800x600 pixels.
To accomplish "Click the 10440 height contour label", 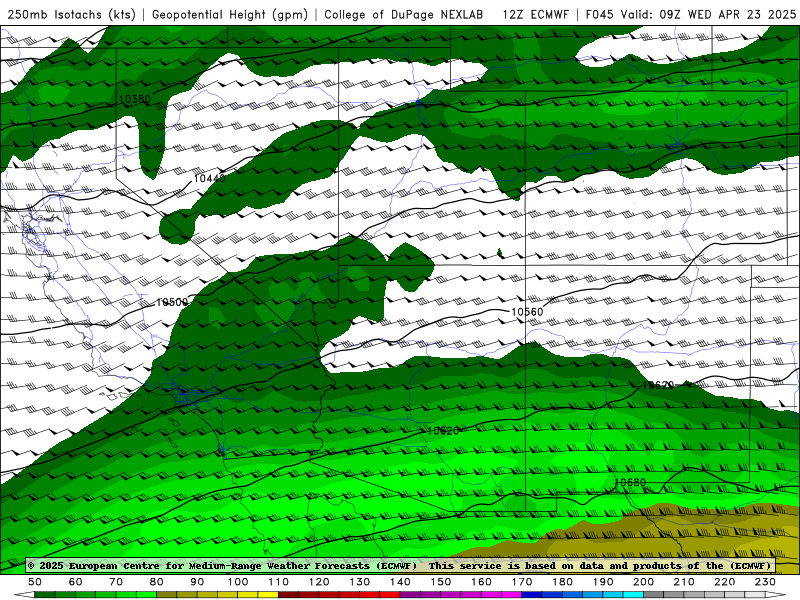I will pos(209,178).
